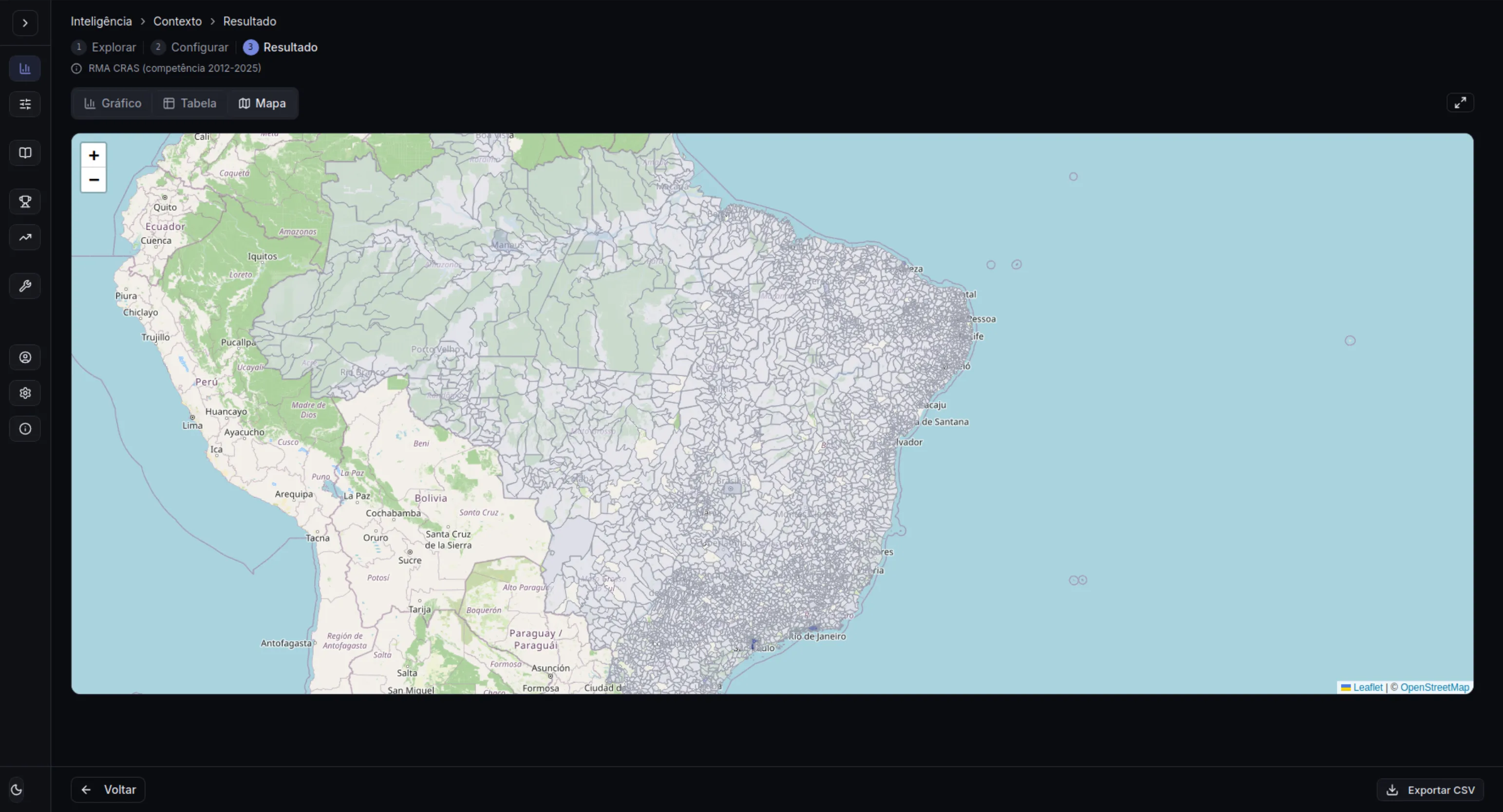
Task: Expand the sidebar with the chevron button
Action: (25, 23)
